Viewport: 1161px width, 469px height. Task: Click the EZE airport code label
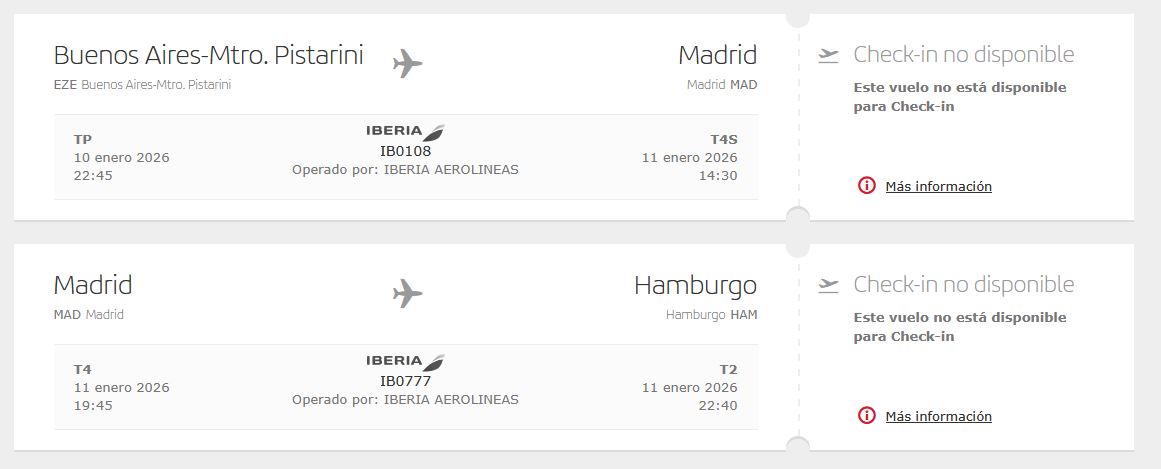tap(64, 85)
